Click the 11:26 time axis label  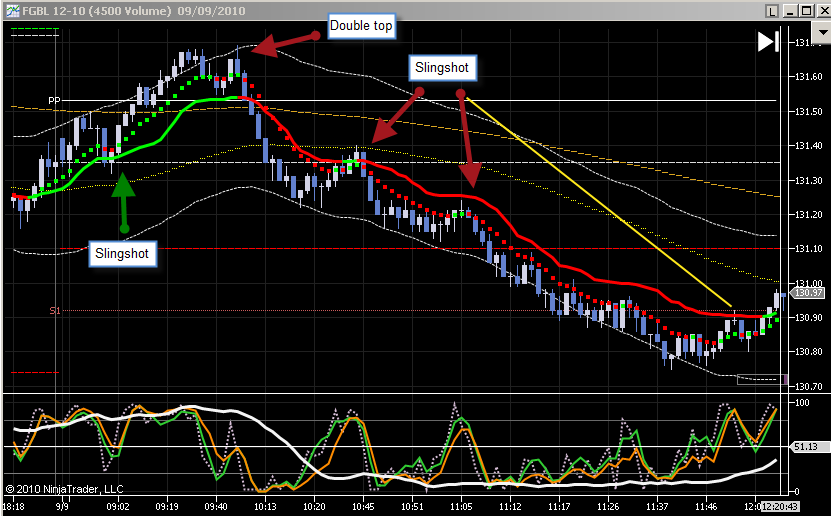pos(608,506)
